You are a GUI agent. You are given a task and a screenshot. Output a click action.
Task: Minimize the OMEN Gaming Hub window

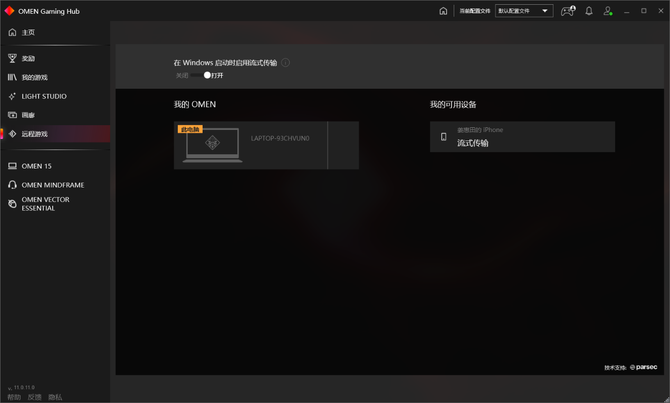pyautogui.click(x=626, y=11)
